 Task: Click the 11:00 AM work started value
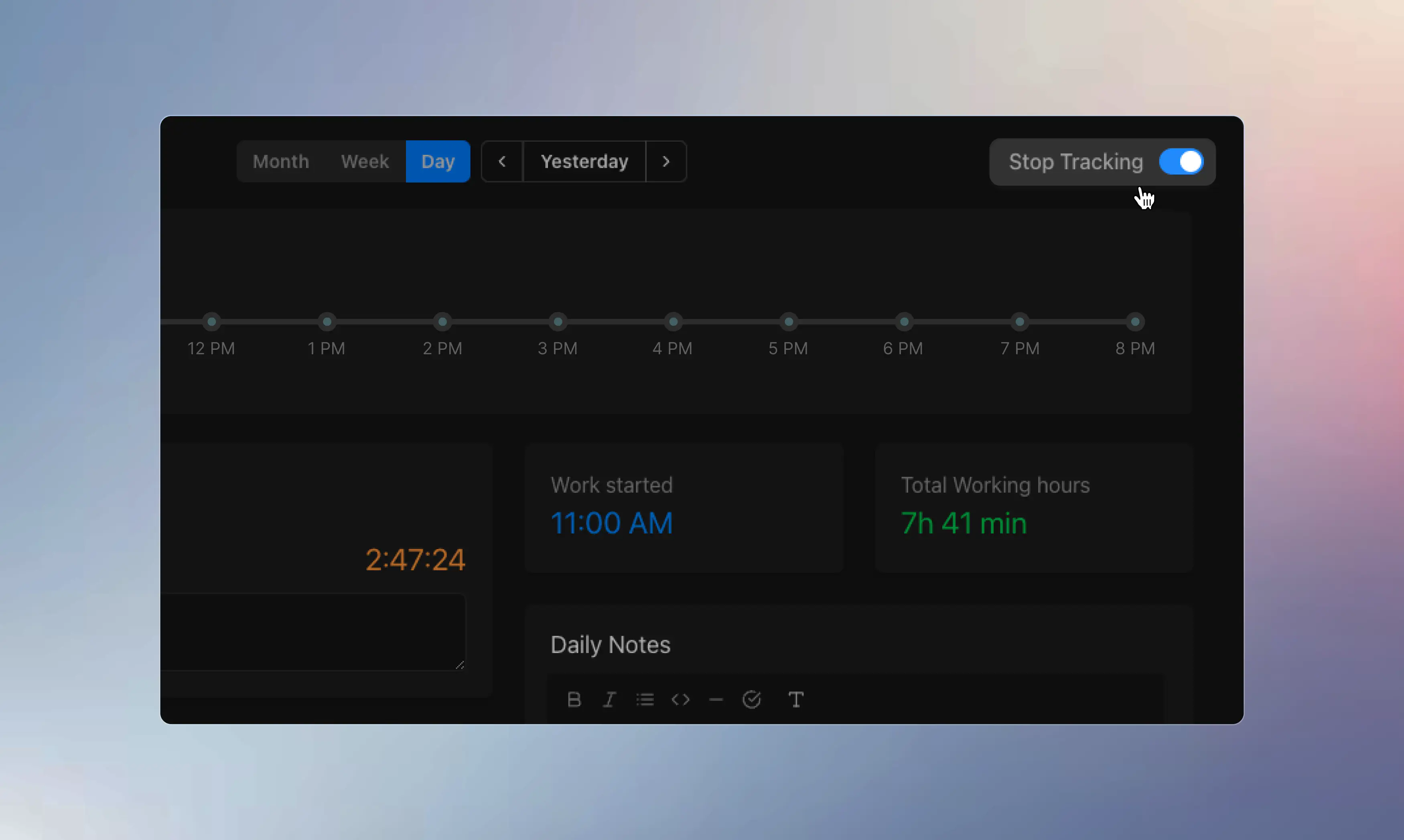coord(612,523)
